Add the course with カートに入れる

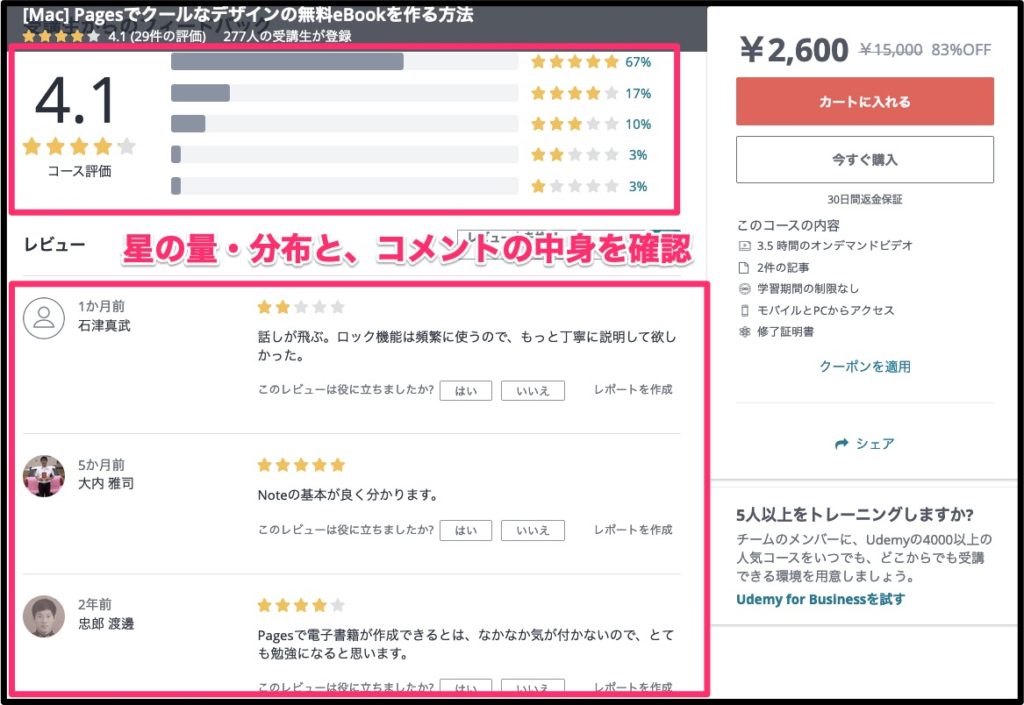864,101
